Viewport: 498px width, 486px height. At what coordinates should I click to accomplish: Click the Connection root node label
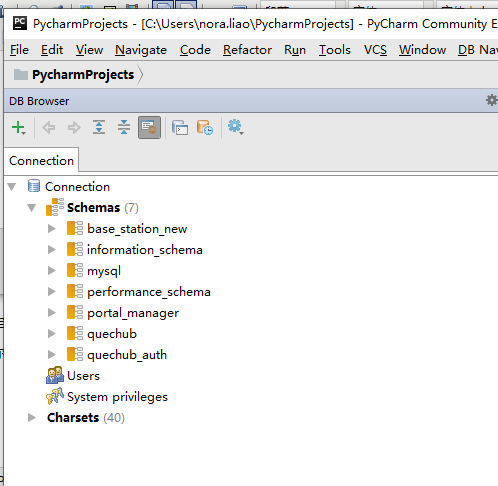pos(77,187)
